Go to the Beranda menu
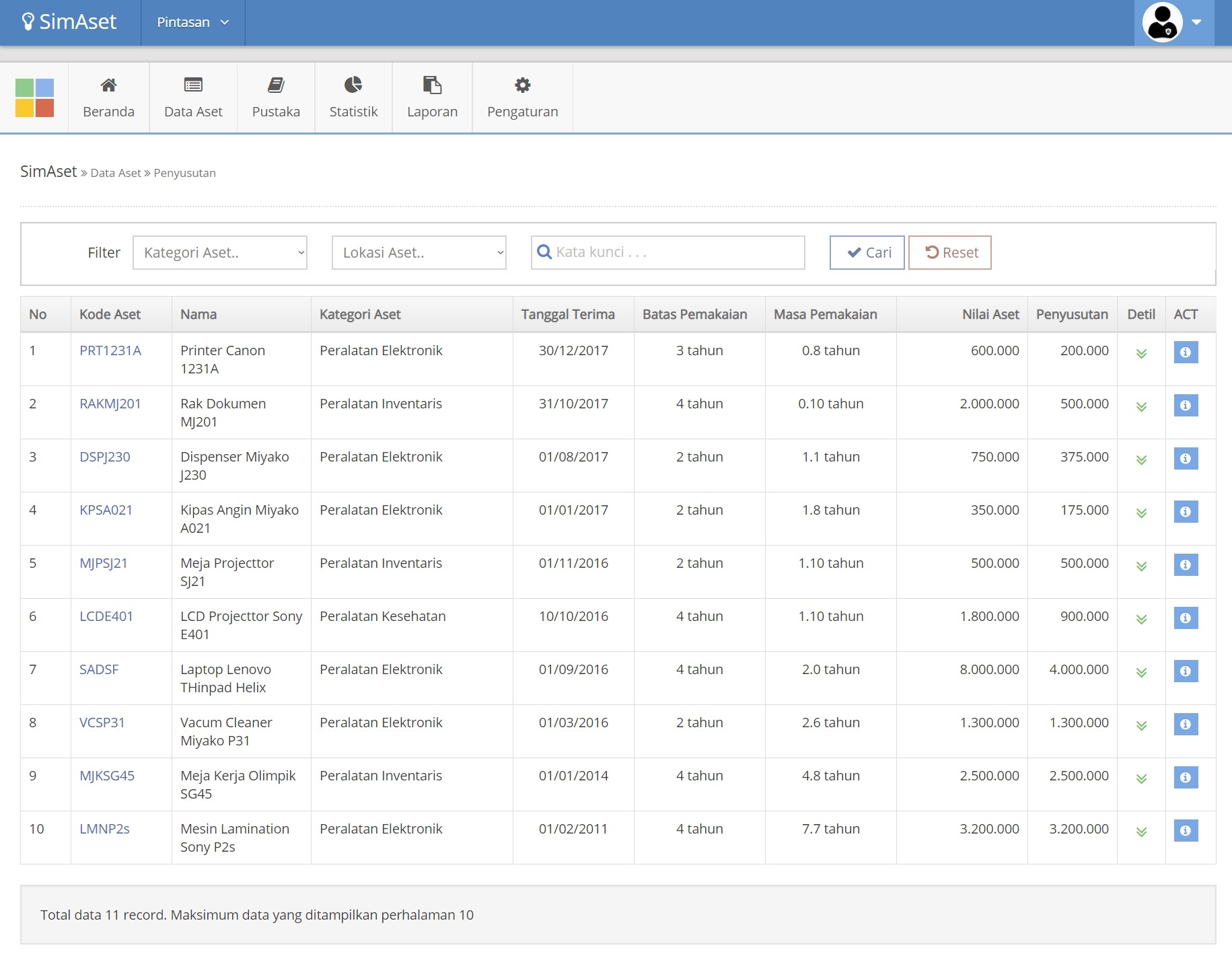The image size is (1232, 958). click(x=109, y=98)
